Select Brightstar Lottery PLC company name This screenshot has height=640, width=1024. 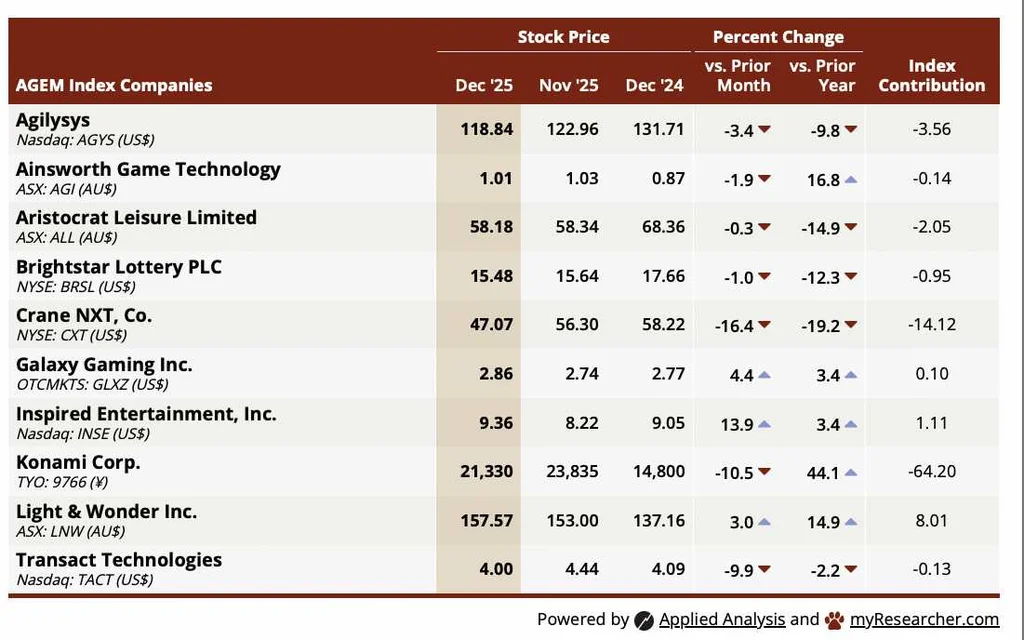pos(119,266)
